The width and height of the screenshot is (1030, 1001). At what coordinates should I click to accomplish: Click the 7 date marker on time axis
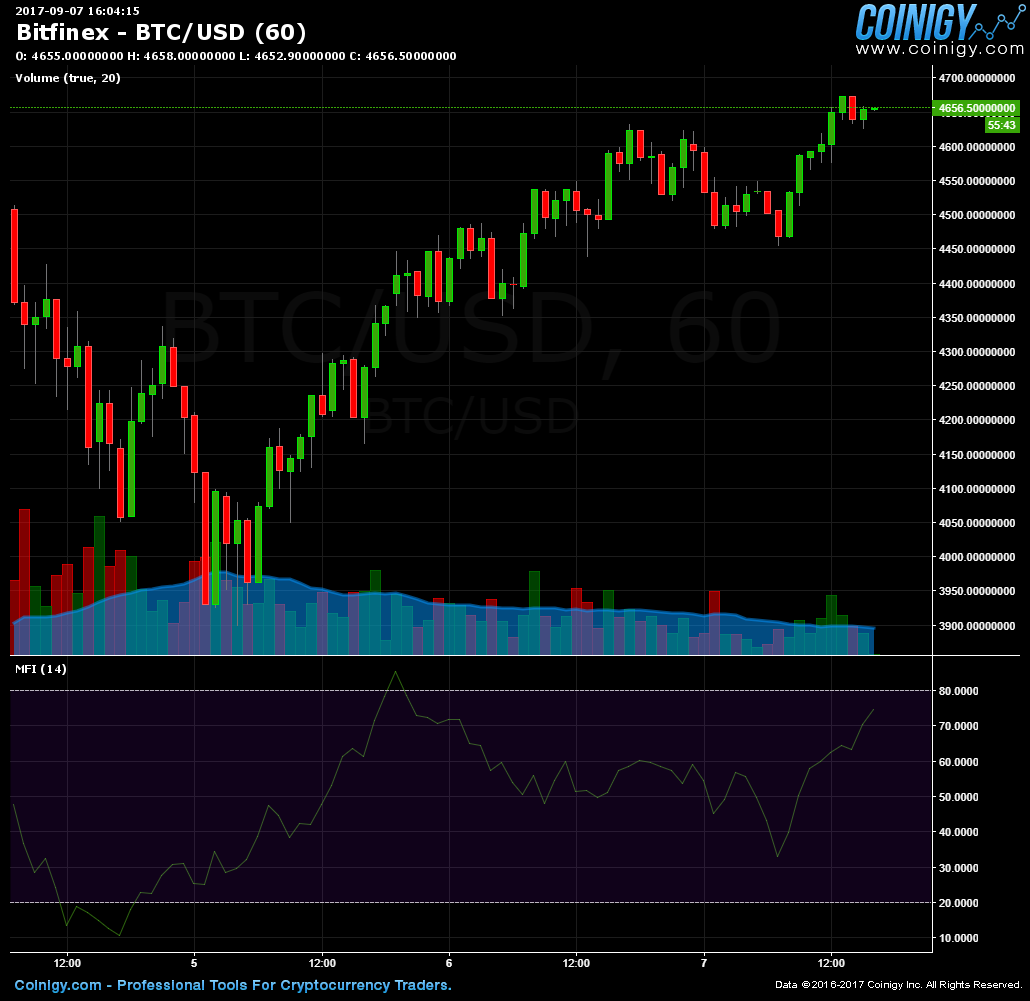704,963
